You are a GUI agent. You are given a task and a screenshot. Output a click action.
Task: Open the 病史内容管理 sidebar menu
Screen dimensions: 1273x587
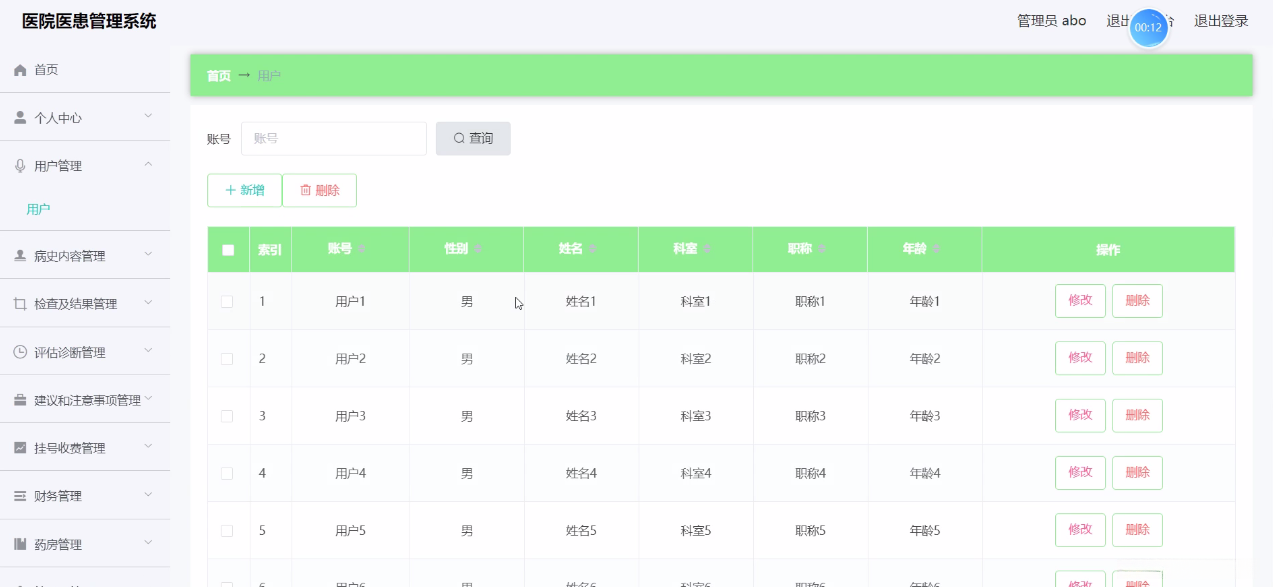pyautogui.click(x=85, y=256)
